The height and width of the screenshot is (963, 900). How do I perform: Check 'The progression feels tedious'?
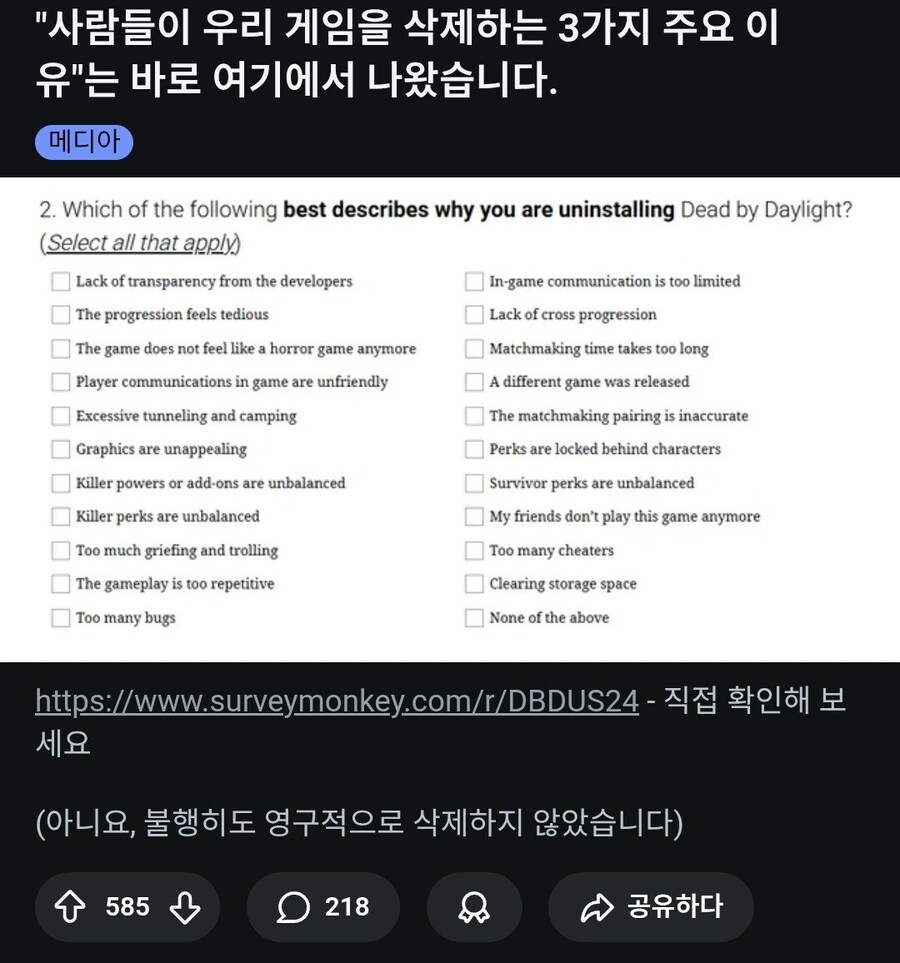coord(60,315)
